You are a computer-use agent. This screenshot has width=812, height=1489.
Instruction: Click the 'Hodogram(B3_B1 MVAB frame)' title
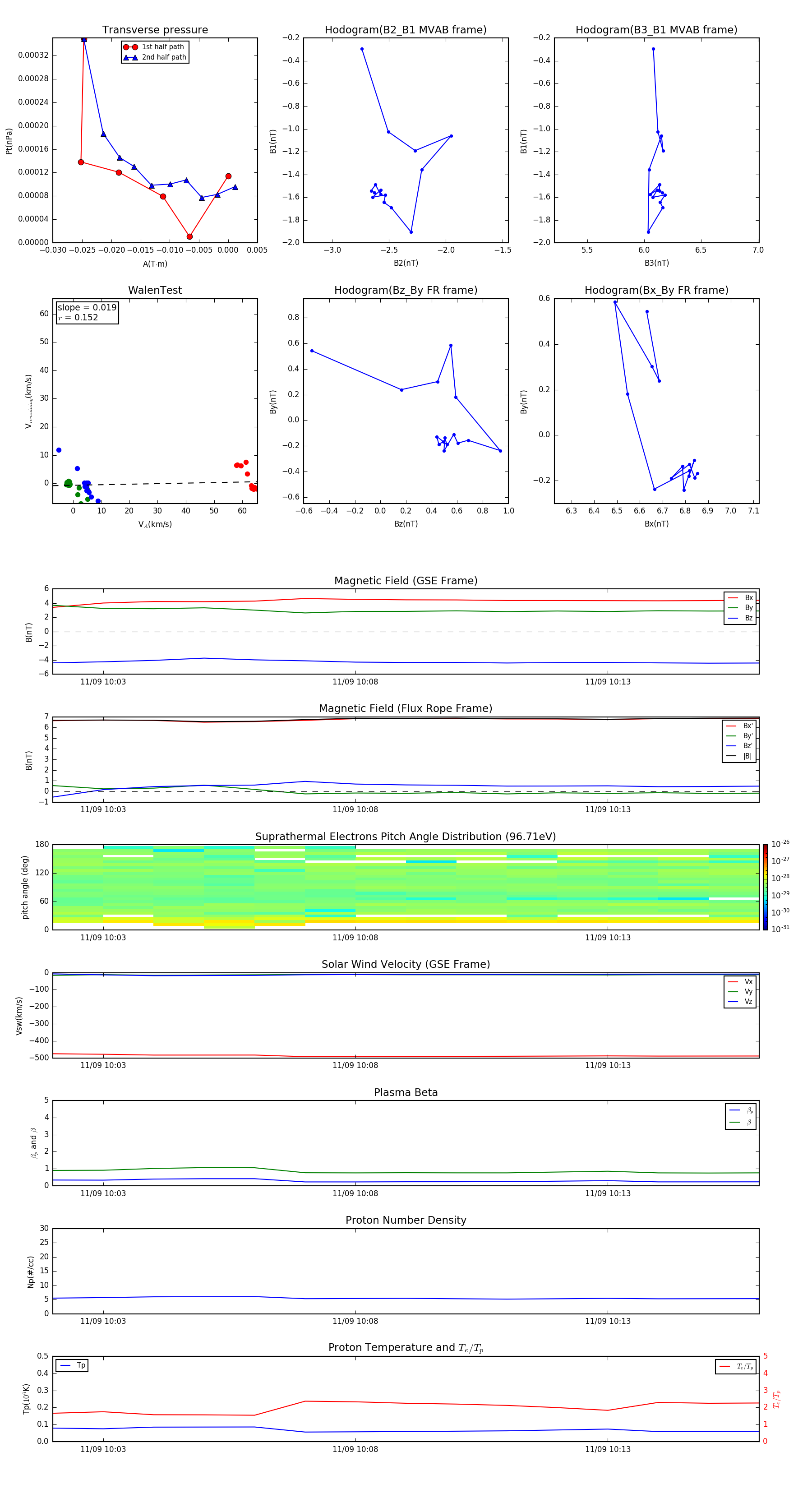(656, 30)
